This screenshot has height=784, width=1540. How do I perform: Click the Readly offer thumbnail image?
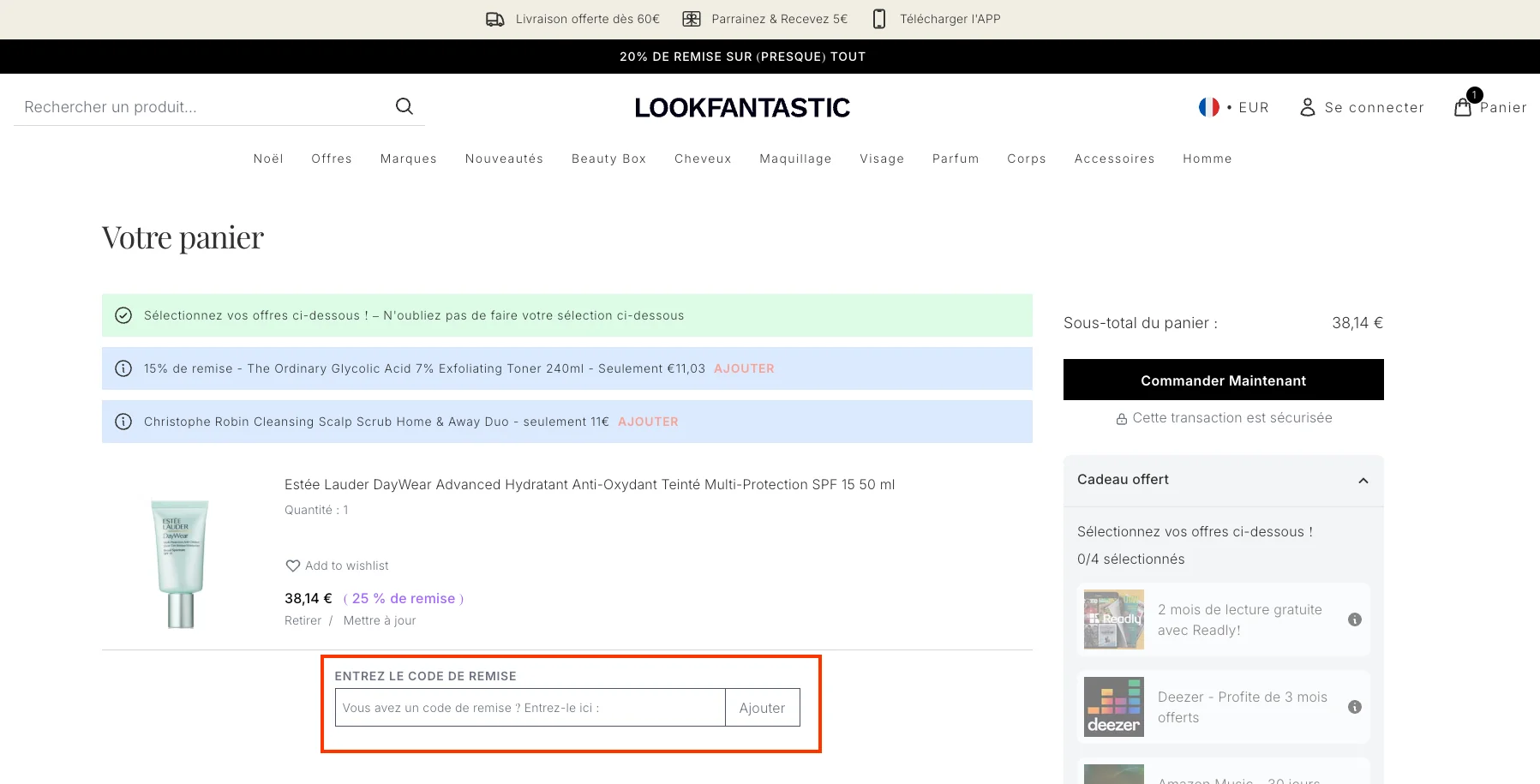1113,619
